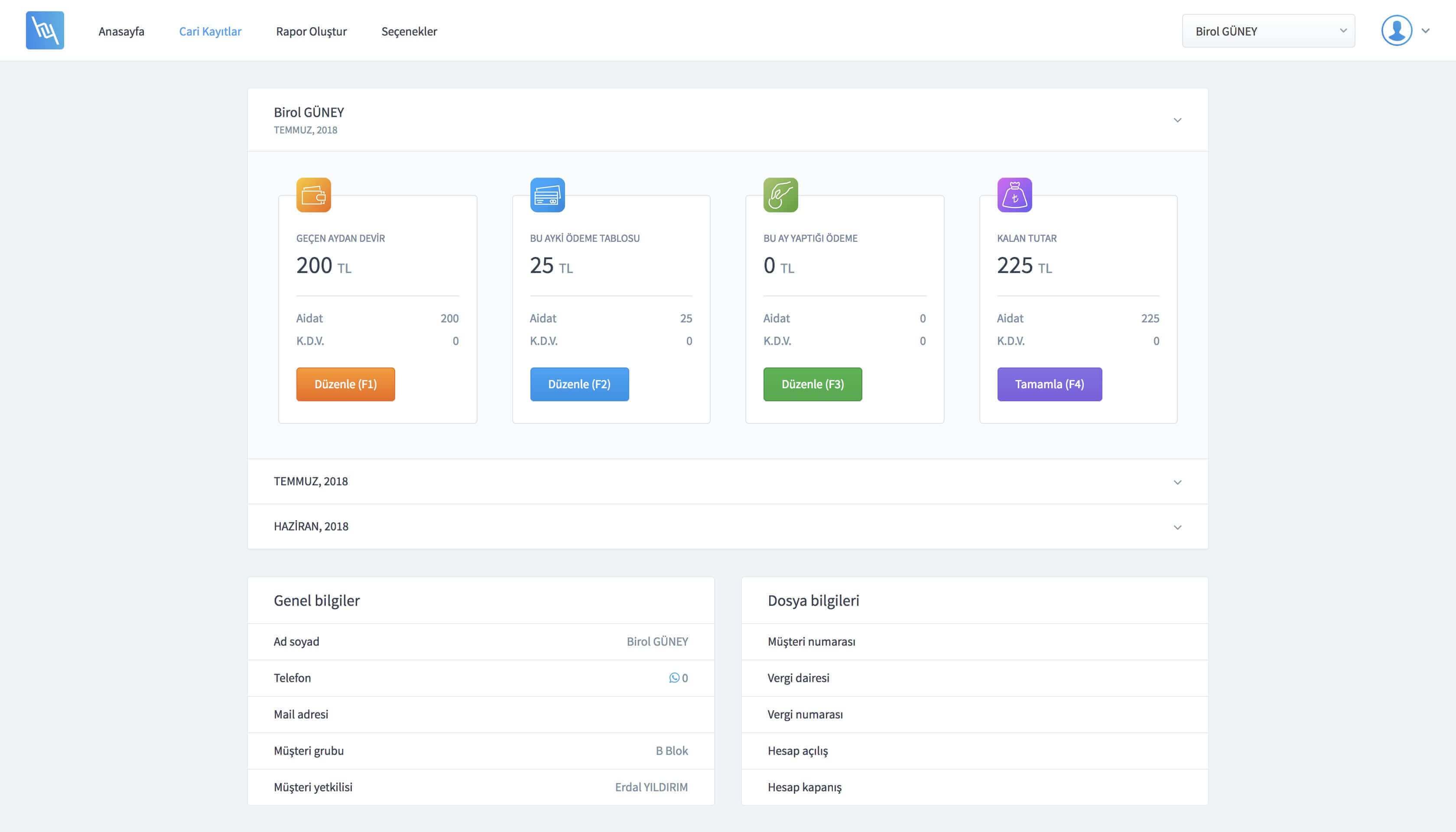Go to the Anasayfa menu item
This screenshot has height=832, width=1456.
tap(121, 32)
